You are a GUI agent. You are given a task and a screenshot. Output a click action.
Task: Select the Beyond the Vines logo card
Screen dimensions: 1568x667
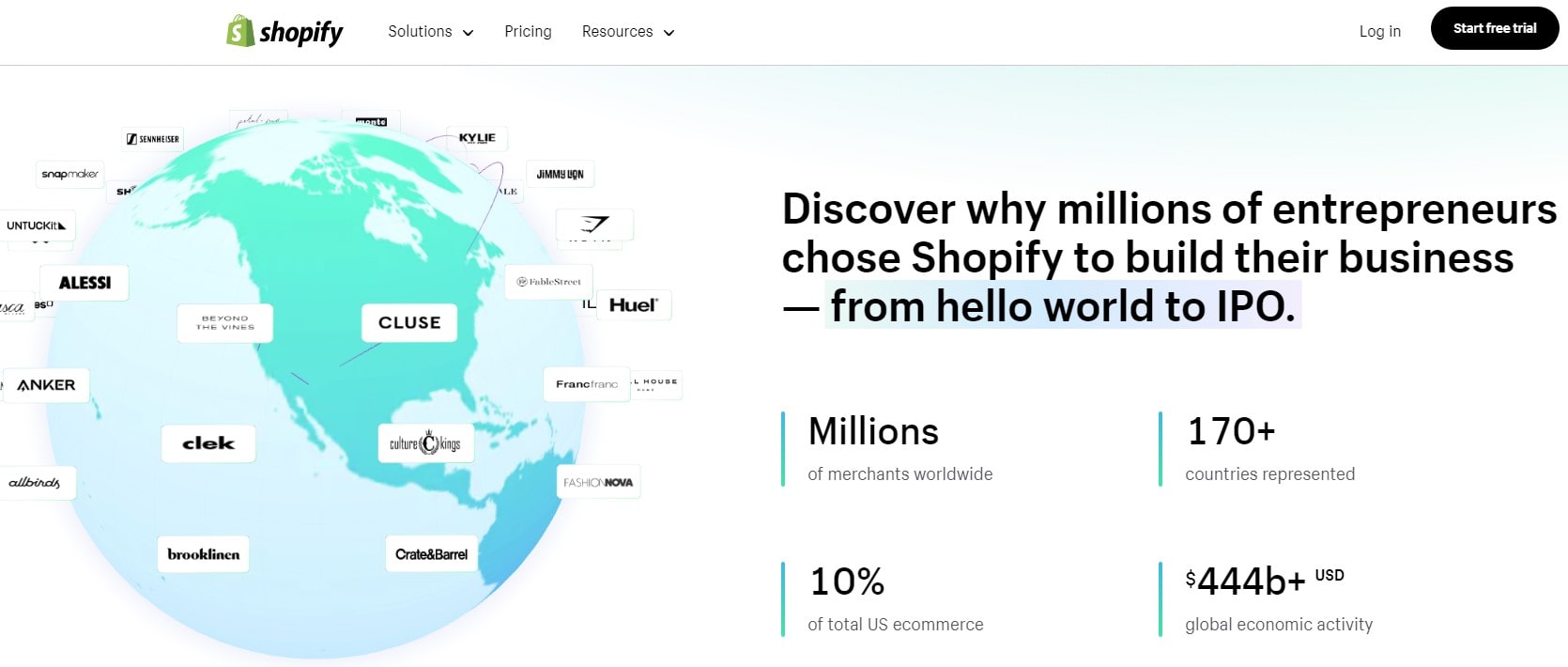click(225, 323)
